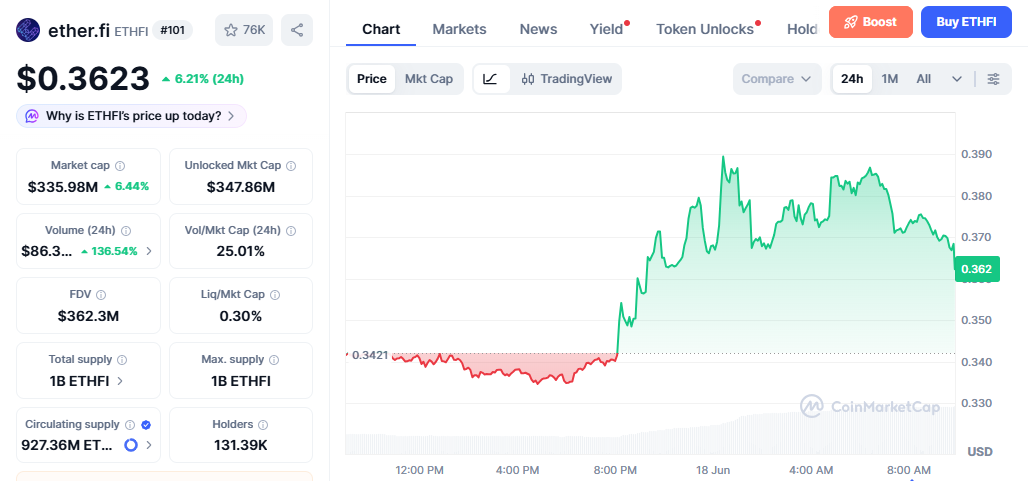Click the $0.3623 price value
Screen dimensions: 1028x481
click(x=83, y=79)
